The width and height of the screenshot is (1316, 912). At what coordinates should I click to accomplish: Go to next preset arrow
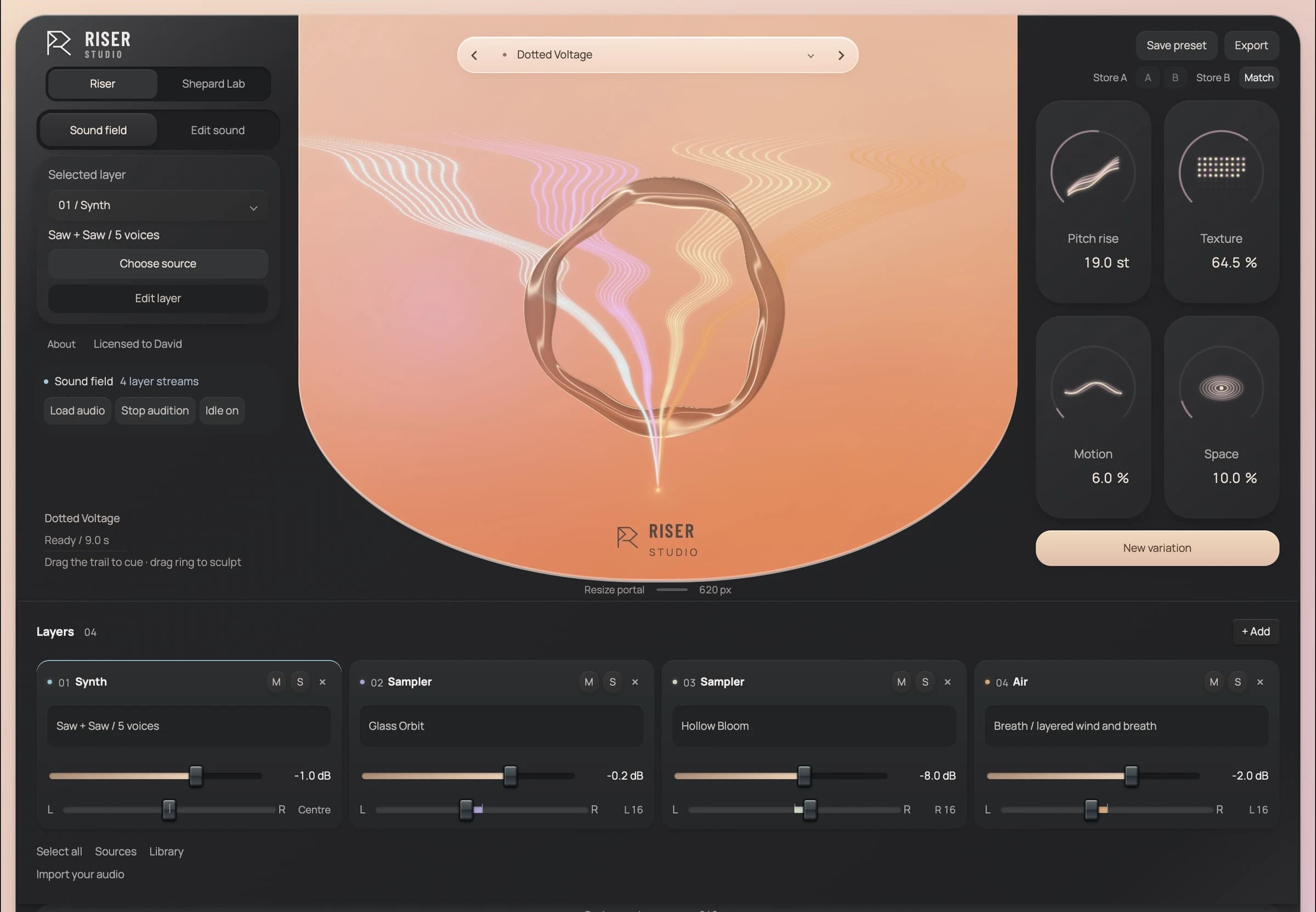click(841, 55)
